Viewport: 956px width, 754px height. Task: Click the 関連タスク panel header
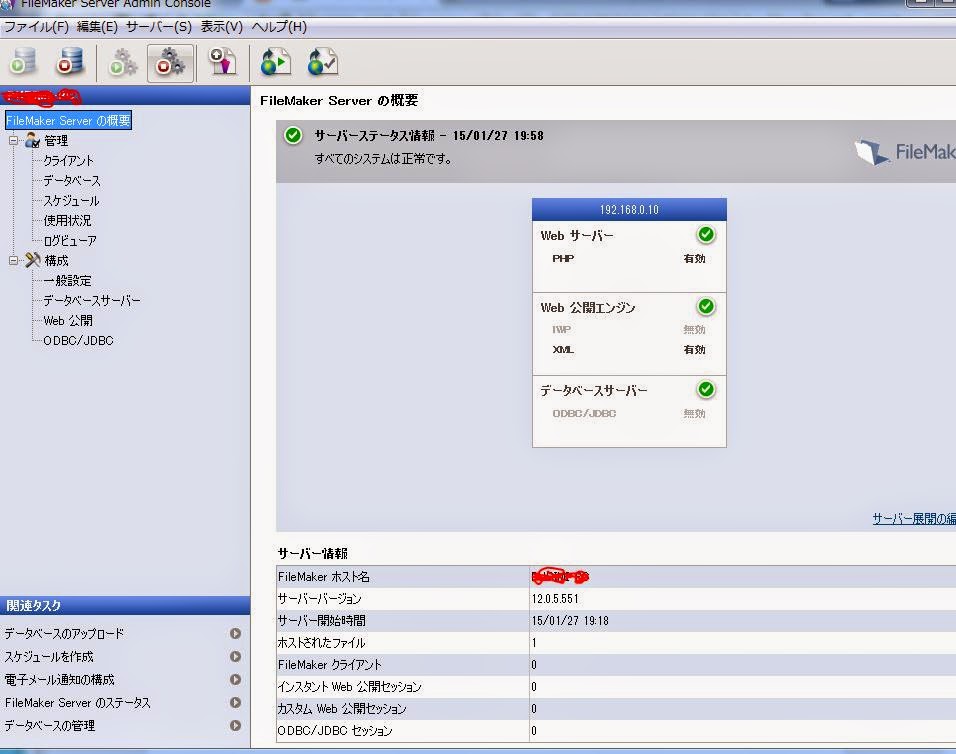click(x=125, y=605)
